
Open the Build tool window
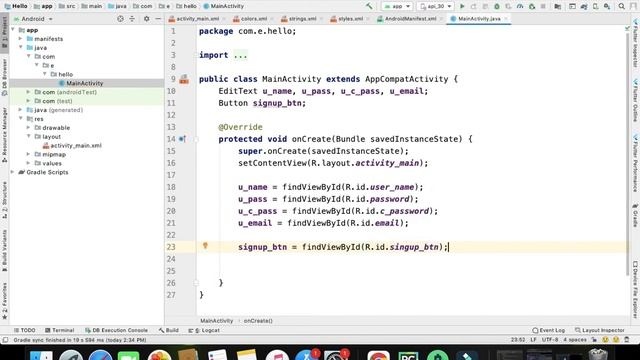pos(169,330)
